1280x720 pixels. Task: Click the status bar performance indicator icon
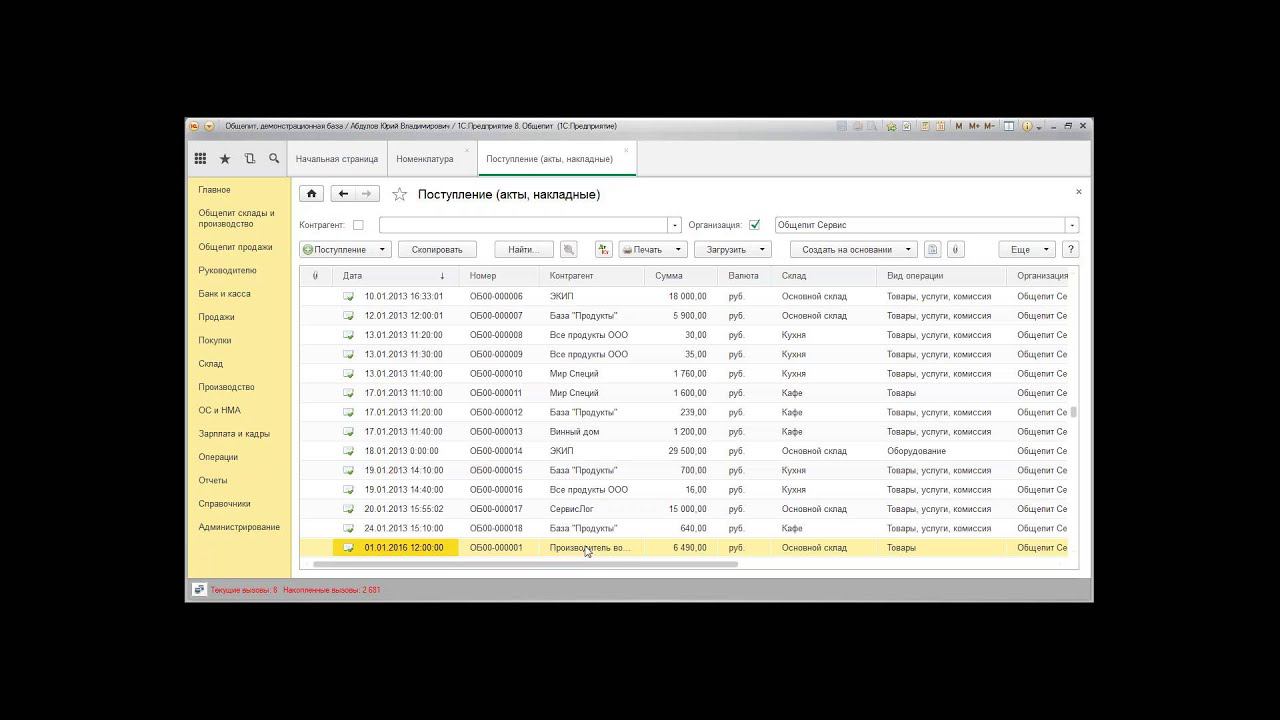(199, 590)
